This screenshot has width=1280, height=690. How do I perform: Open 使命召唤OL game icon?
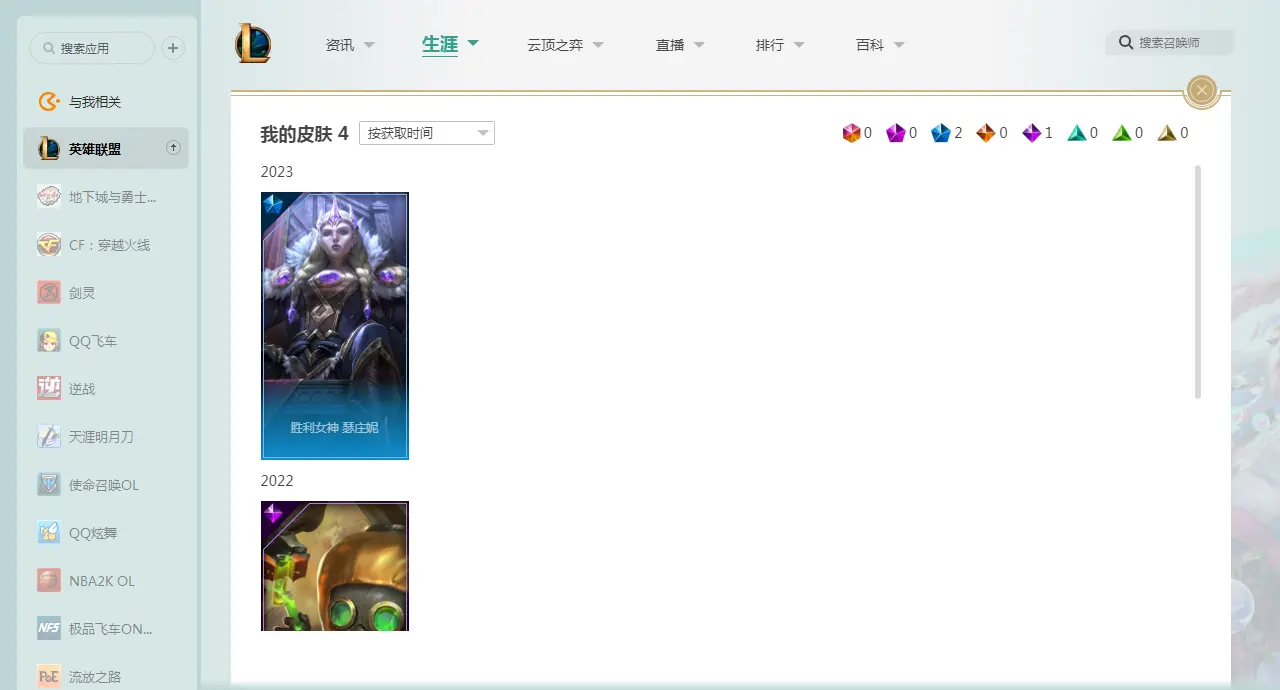tap(49, 485)
